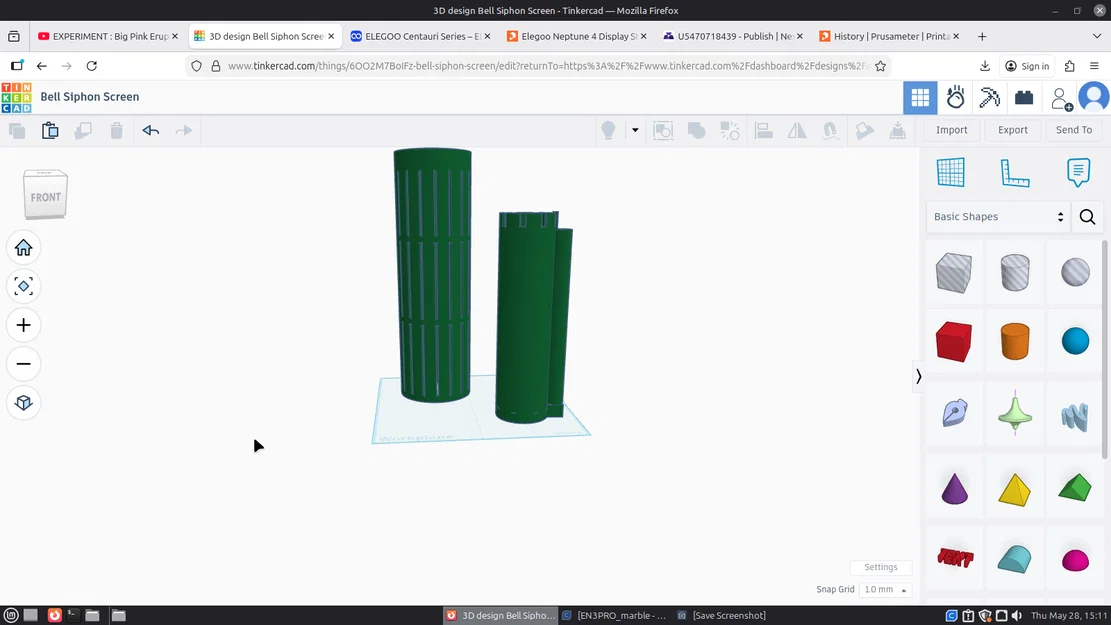
Task: Click the Home view button
Action: pos(23,247)
